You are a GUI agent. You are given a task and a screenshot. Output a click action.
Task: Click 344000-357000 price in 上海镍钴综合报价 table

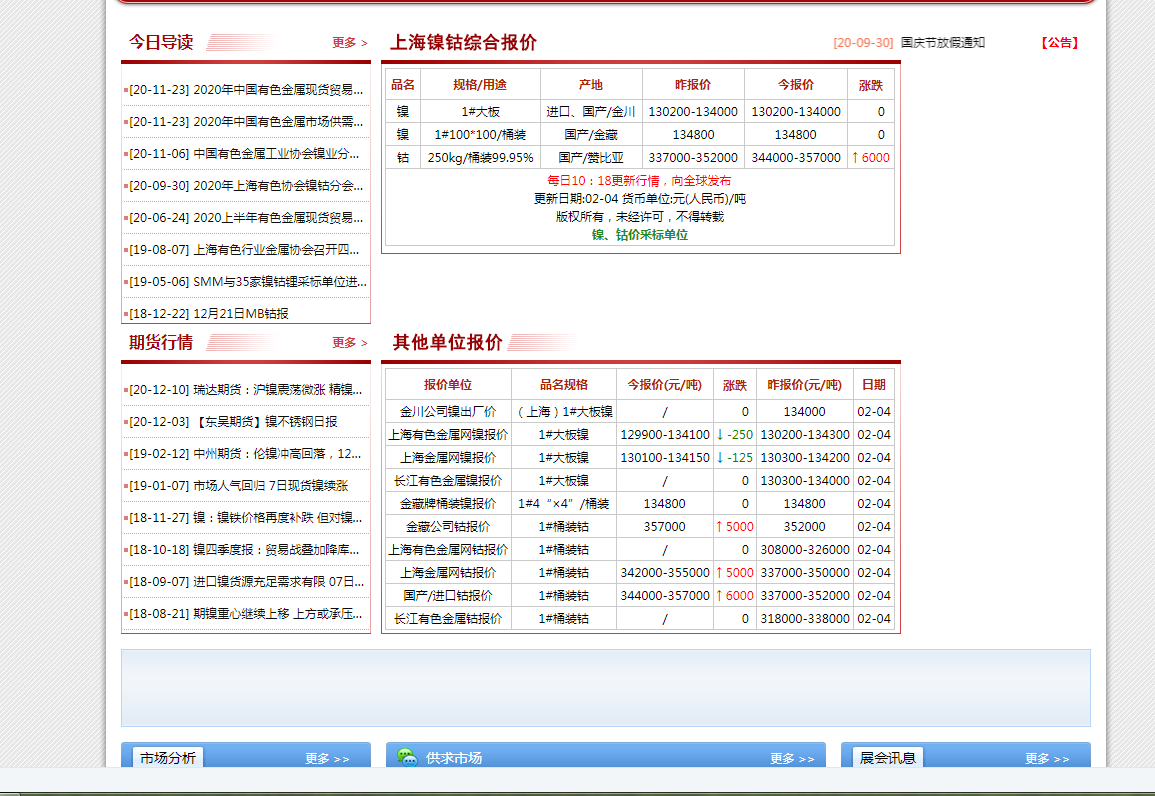pyautogui.click(x=796, y=158)
